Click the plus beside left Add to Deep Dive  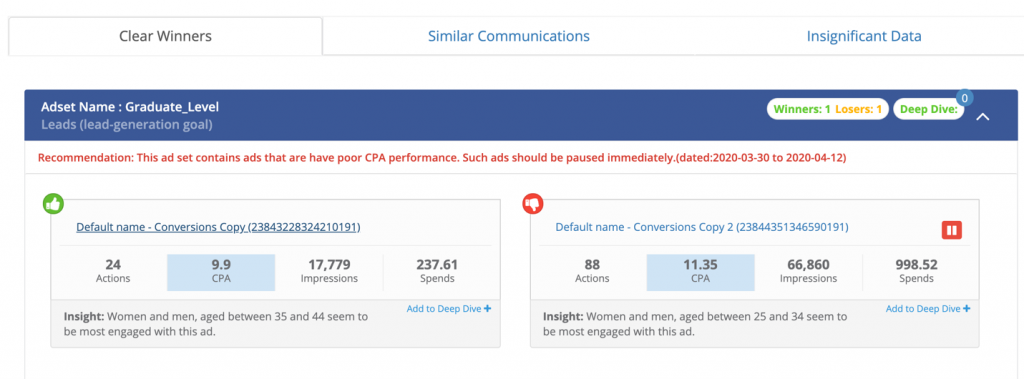pos(487,308)
